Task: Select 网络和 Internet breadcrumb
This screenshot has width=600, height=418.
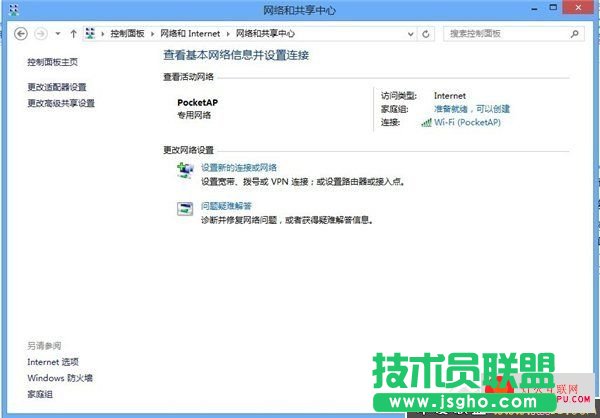Action: [190, 34]
